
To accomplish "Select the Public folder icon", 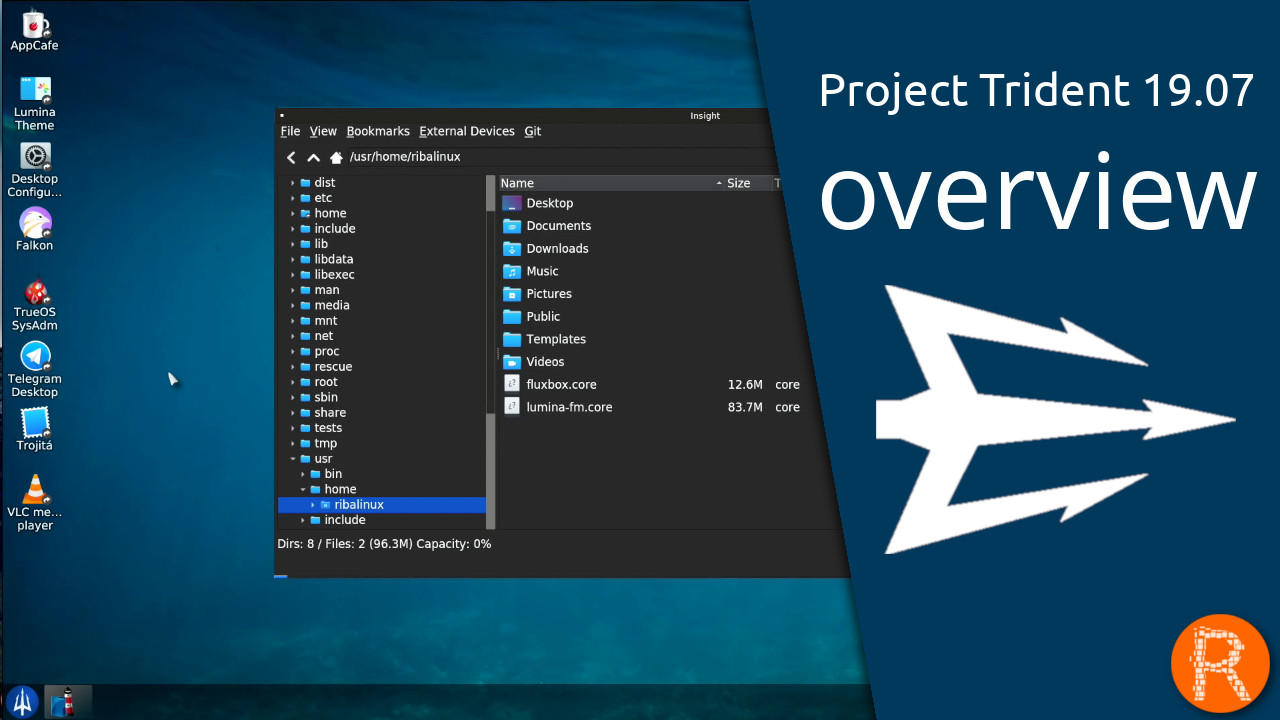I will coord(512,316).
